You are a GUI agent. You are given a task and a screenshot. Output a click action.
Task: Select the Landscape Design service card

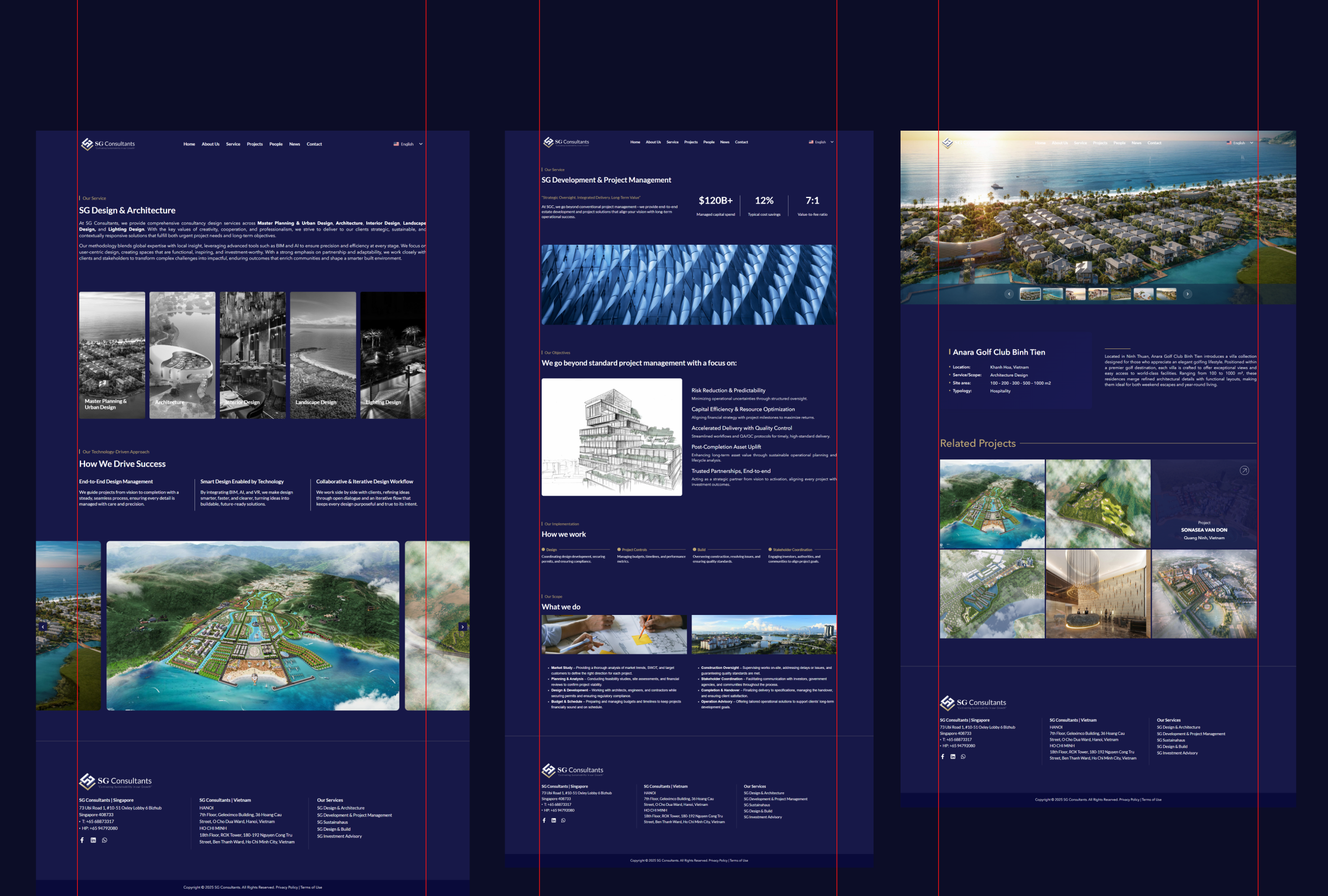[x=323, y=355]
